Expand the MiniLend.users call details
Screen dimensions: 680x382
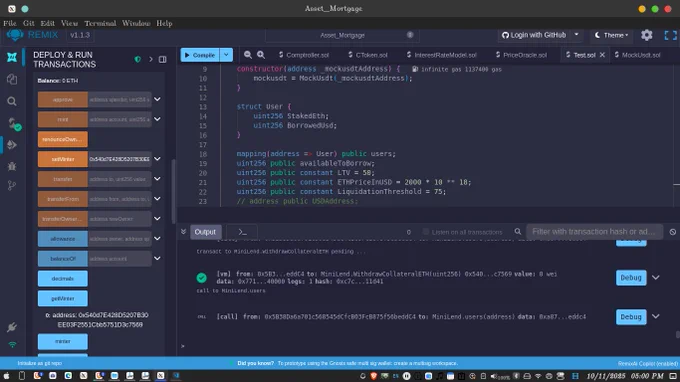click(x=656, y=317)
